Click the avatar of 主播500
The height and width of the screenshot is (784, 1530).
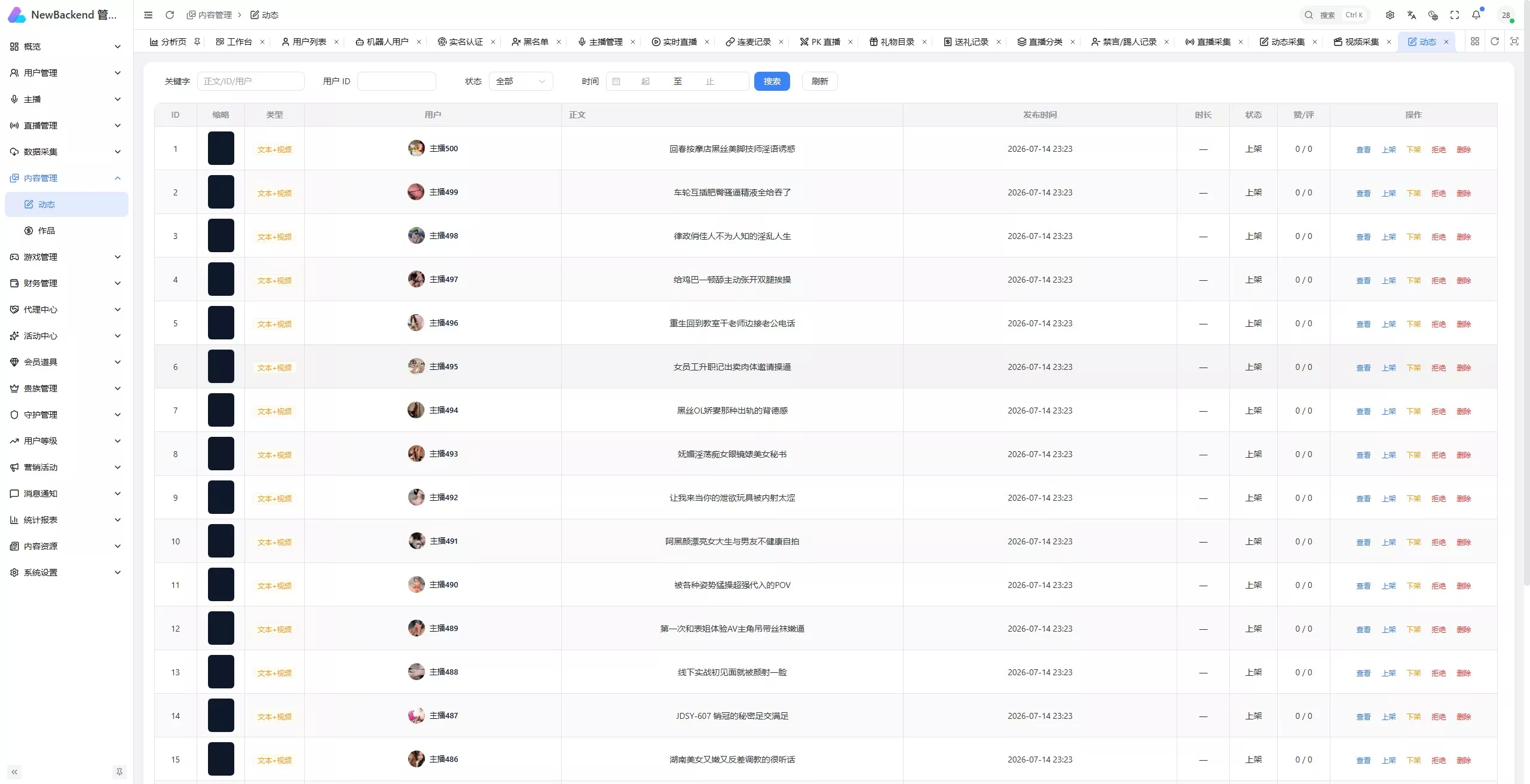[x=416, y=148]
